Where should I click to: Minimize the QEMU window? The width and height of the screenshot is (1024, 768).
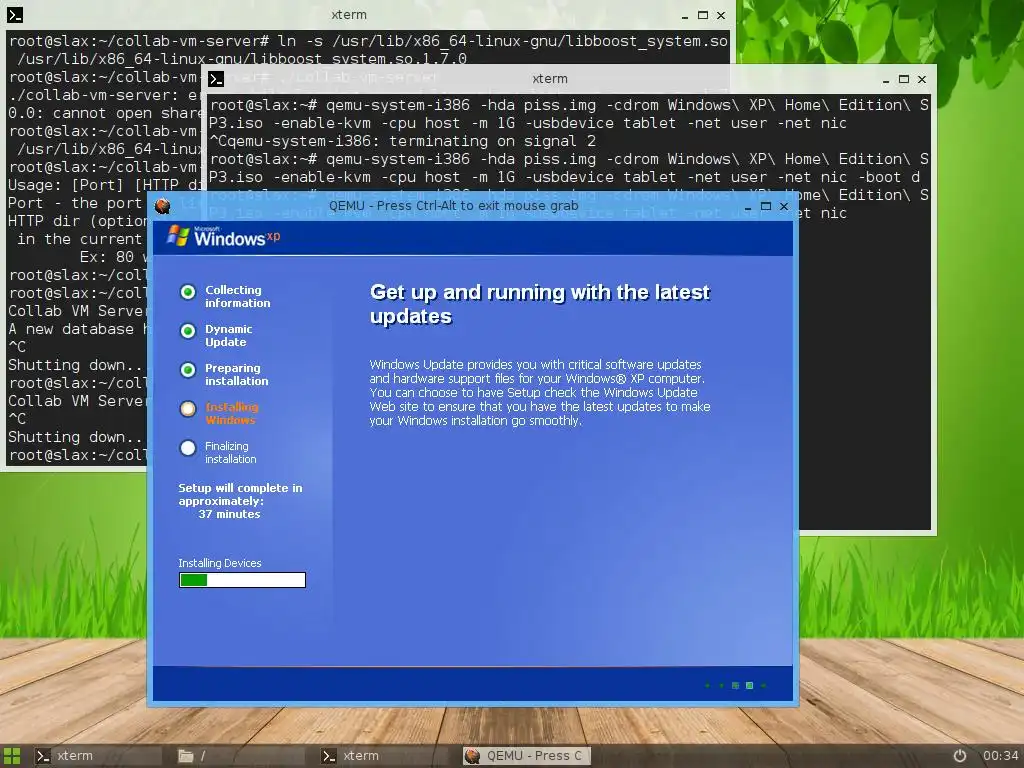pyautogui.click(x=748, y=206)
